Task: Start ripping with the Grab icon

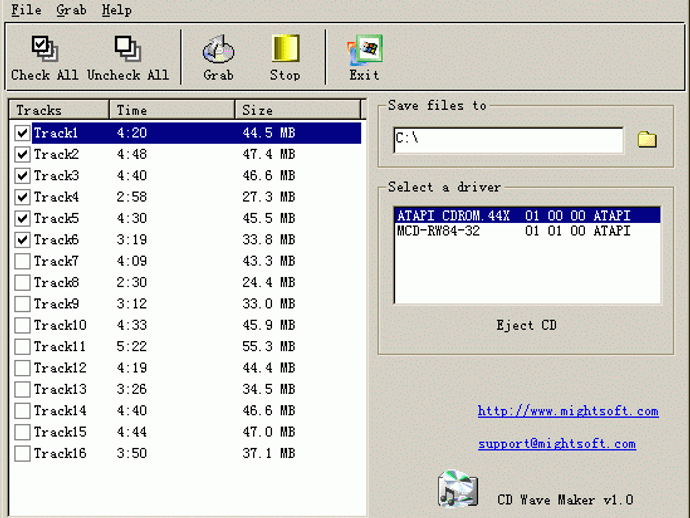Action: pos(218,48)
